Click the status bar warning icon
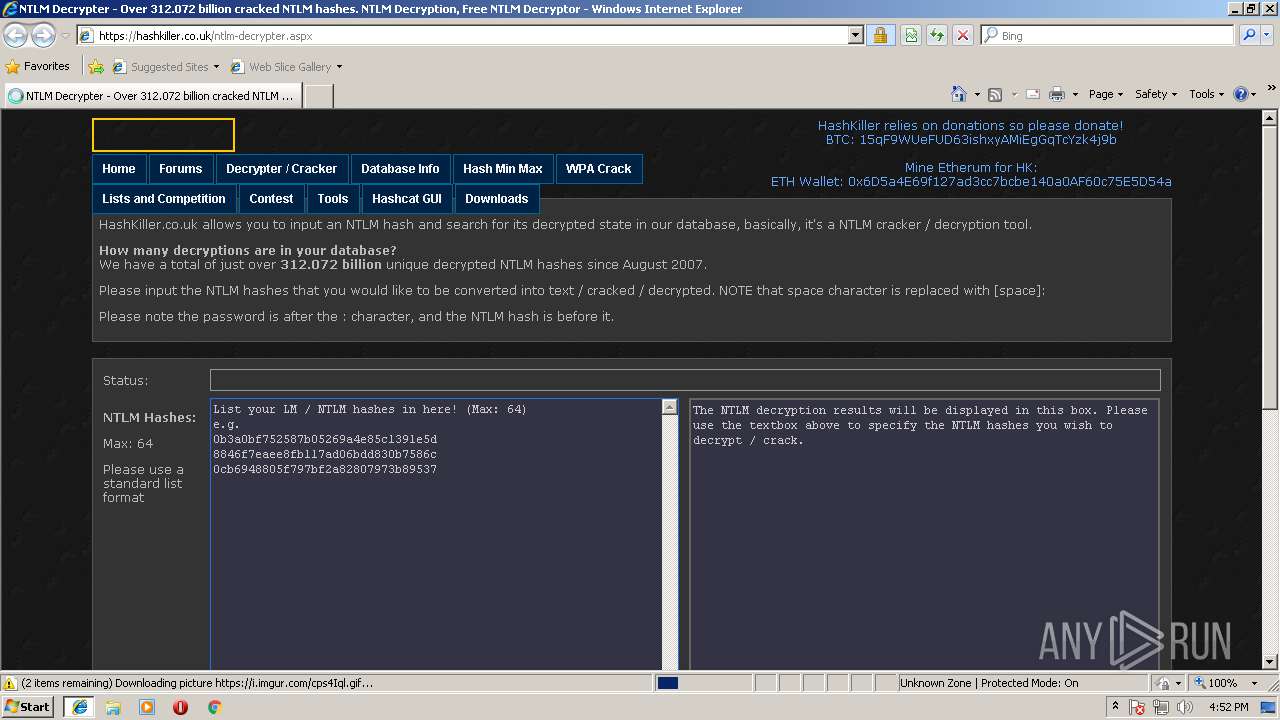 click(x=9, y=683)
